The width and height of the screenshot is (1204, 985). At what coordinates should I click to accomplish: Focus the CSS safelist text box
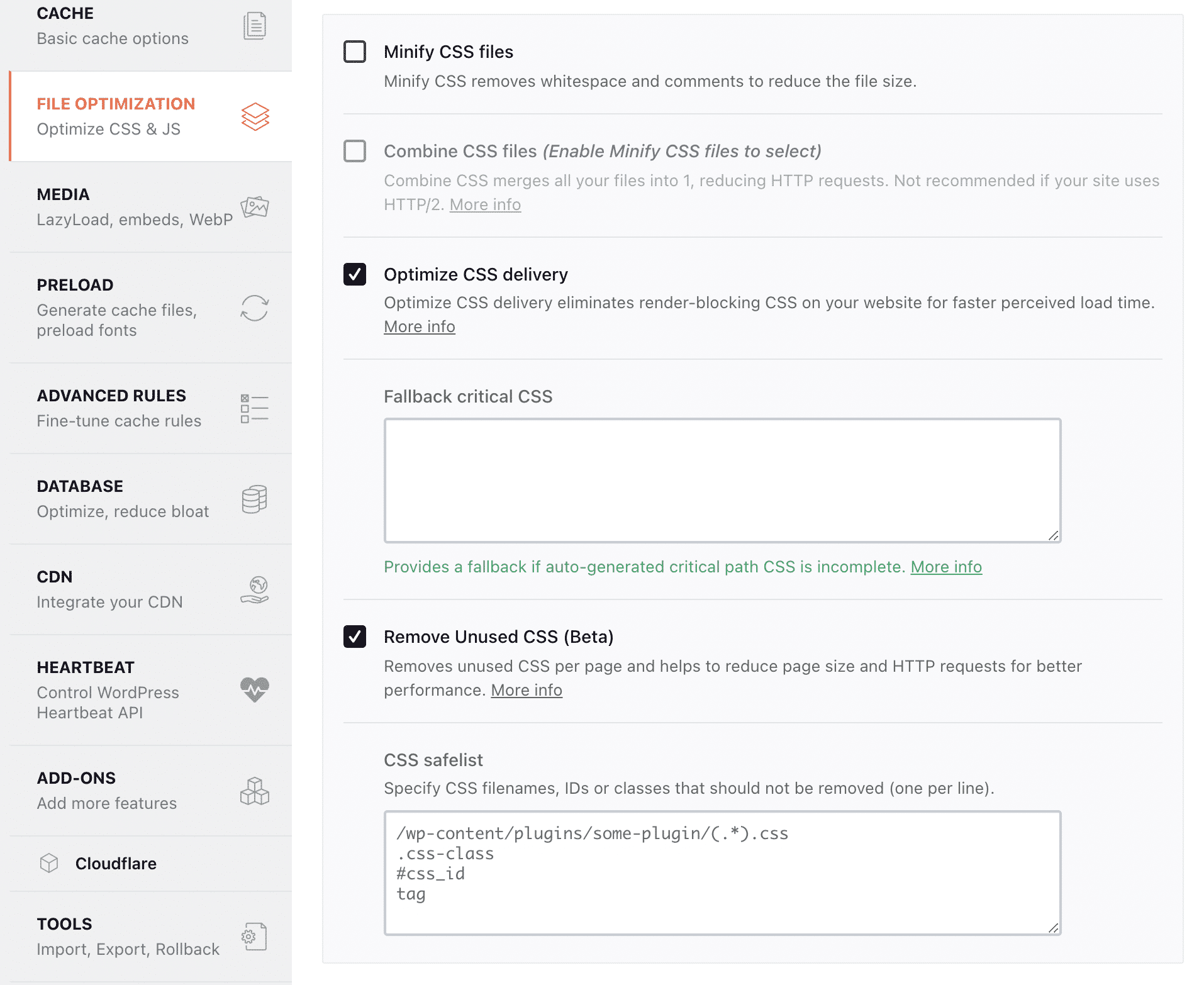[722, 872]
